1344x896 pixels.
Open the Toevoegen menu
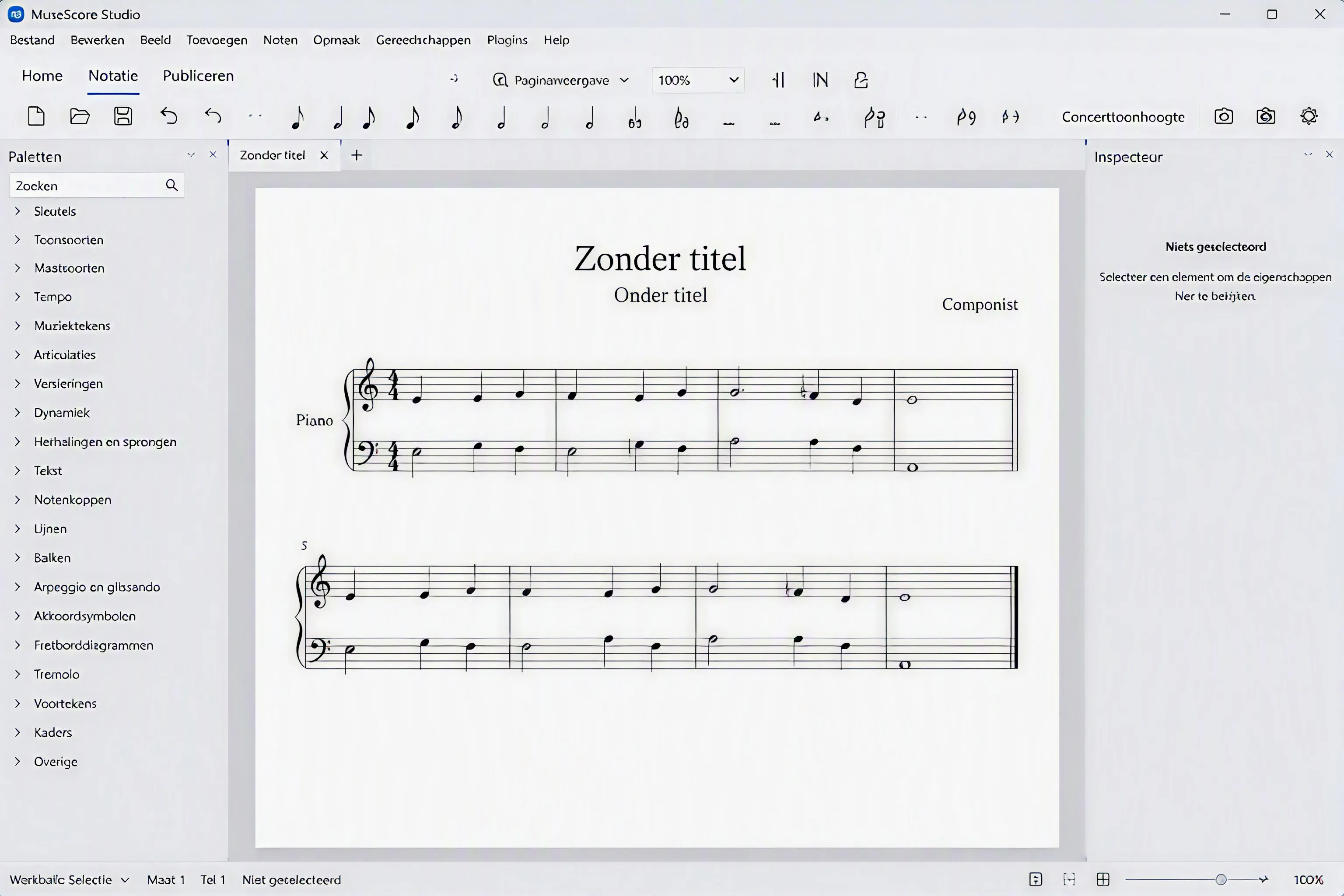point(217,40)
